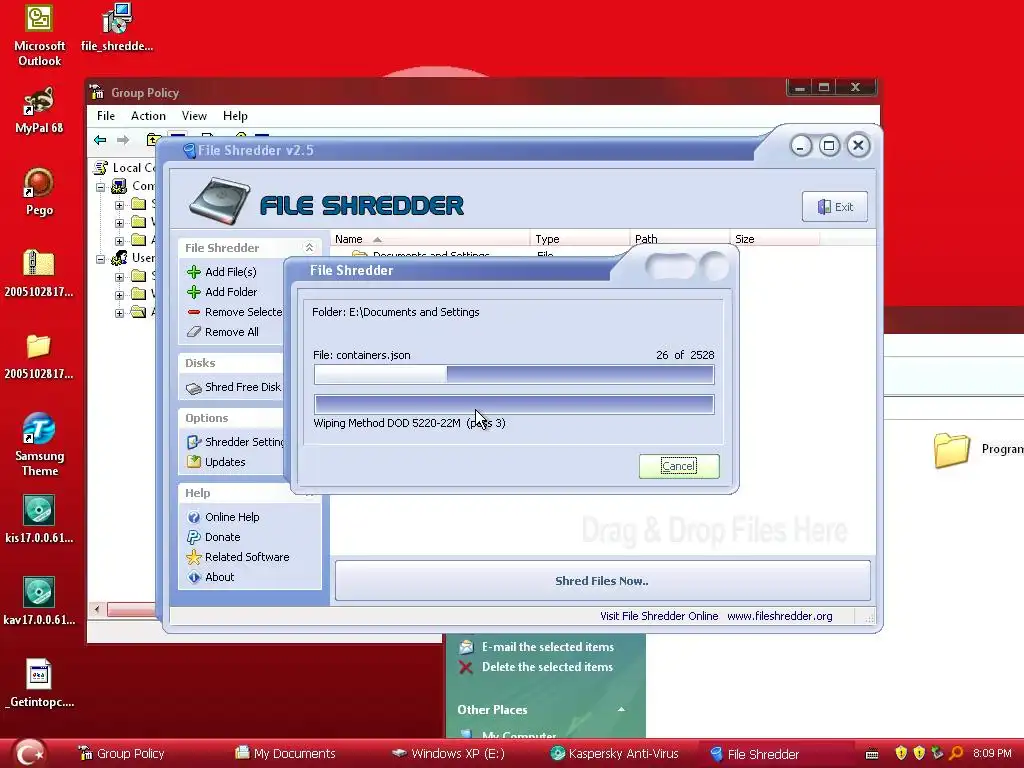Switch to Kaspersky Anti-Virus taskbar button
This screenshot has width=1024, height=768.
[615, 754]
